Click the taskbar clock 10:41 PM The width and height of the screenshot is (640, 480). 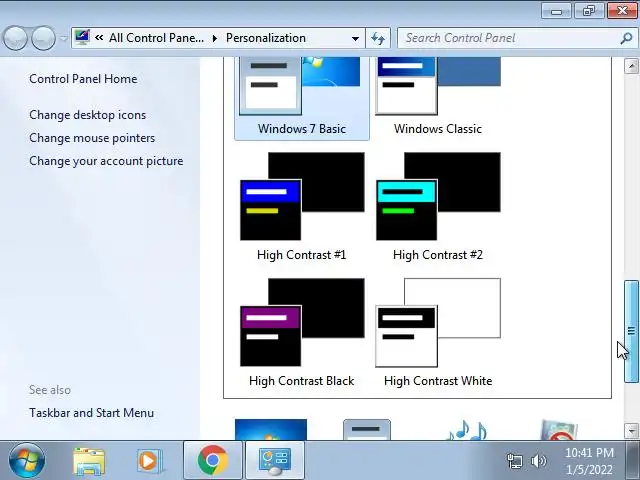click(589, 461)
